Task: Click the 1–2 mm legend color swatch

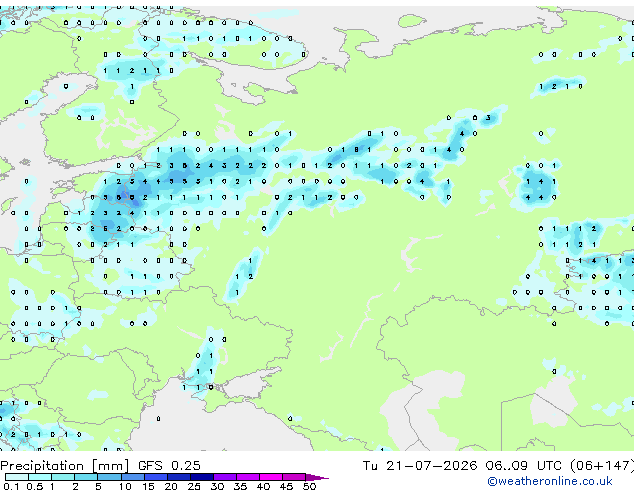Action: tap(63, 477)
